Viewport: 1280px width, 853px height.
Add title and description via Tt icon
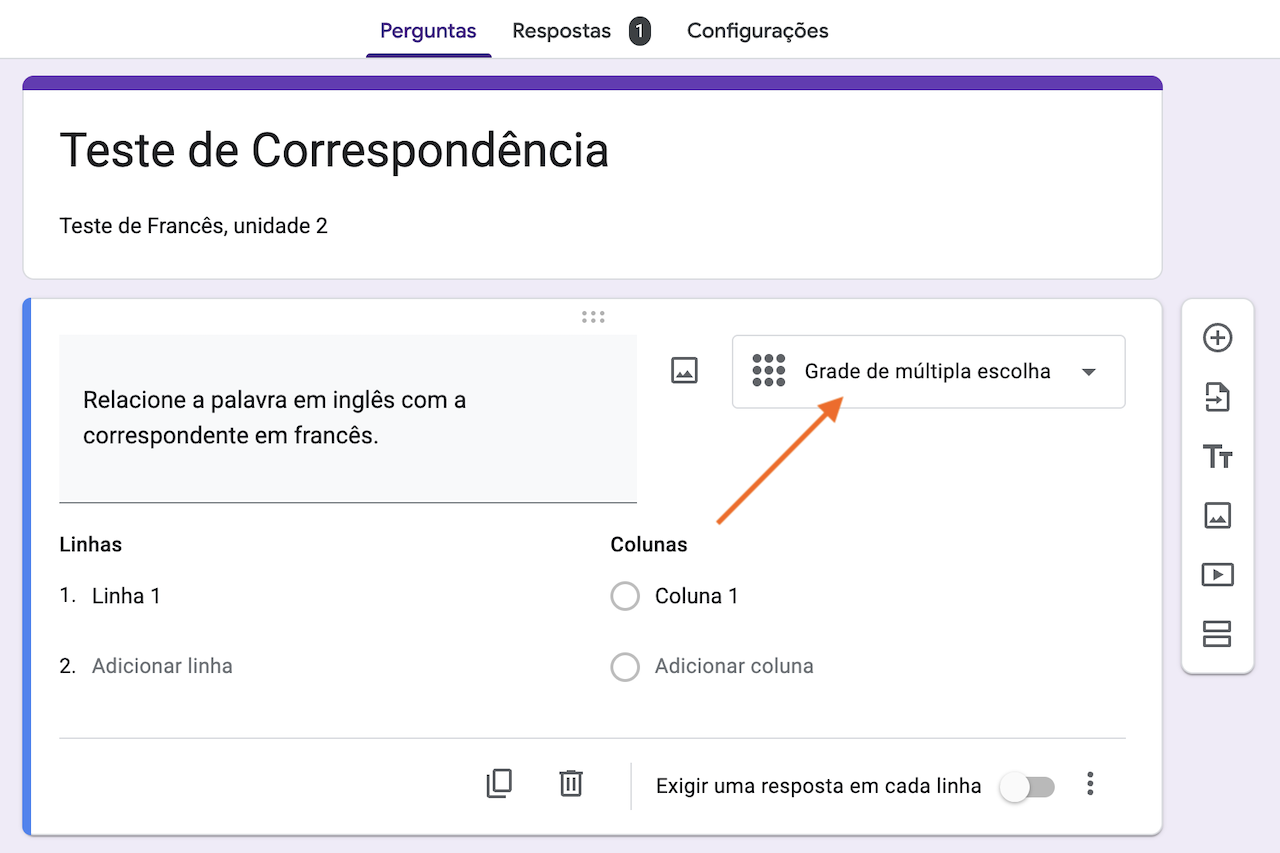(x=1217, y=457)
